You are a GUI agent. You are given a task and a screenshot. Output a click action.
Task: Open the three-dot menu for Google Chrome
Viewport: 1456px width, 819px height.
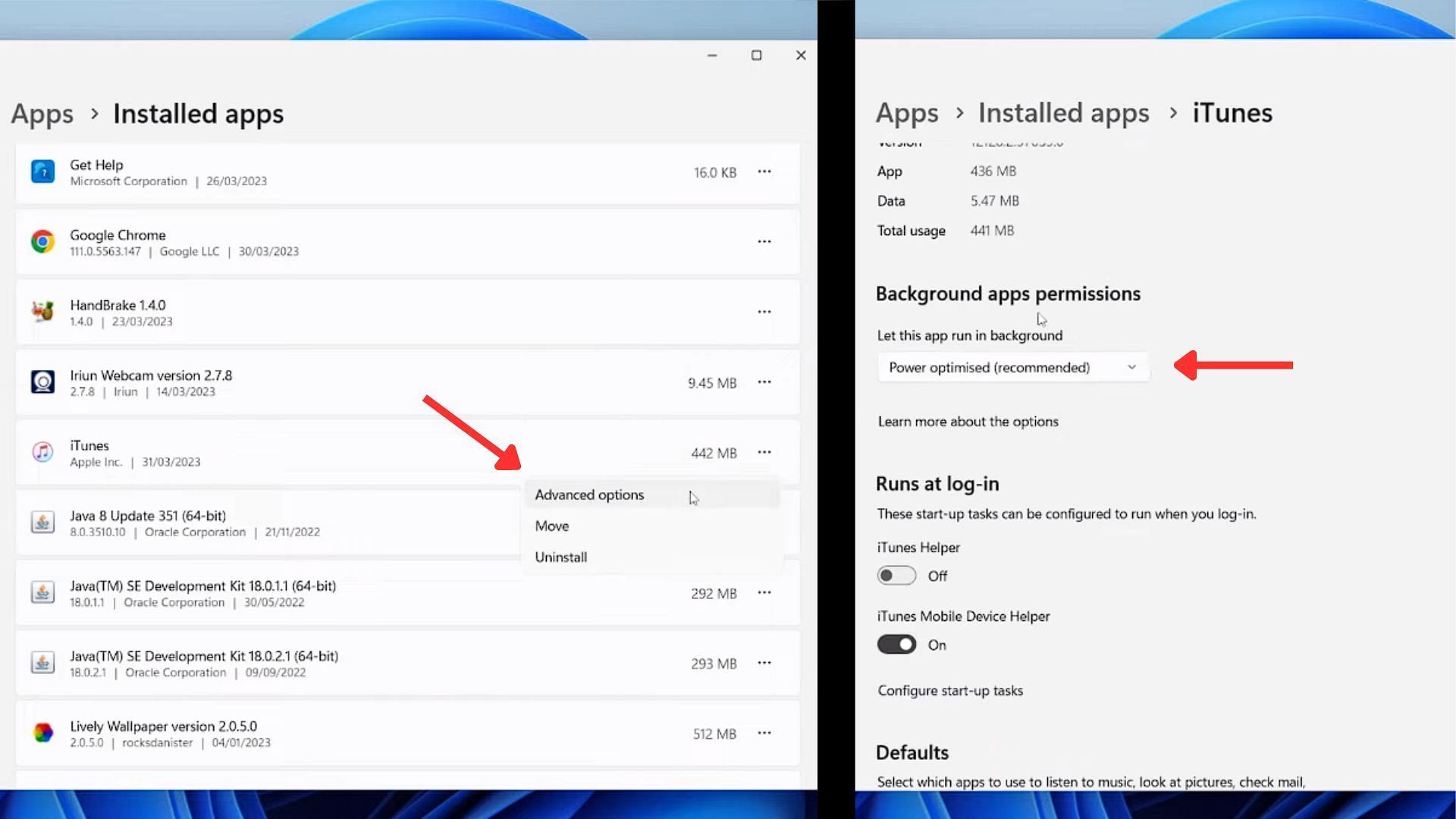tap(764, 241)
